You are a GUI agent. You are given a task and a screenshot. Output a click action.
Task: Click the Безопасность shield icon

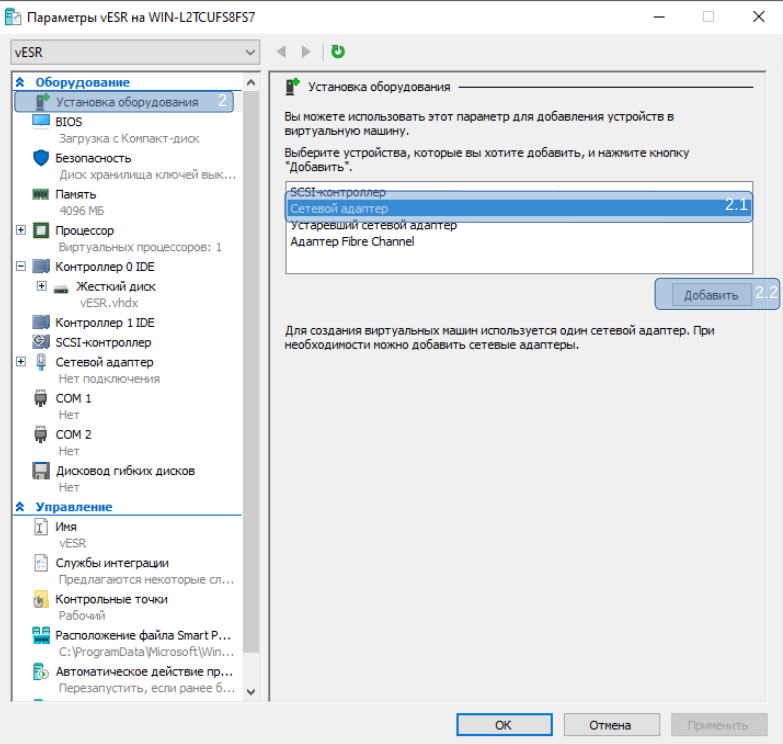click(41, 158)
